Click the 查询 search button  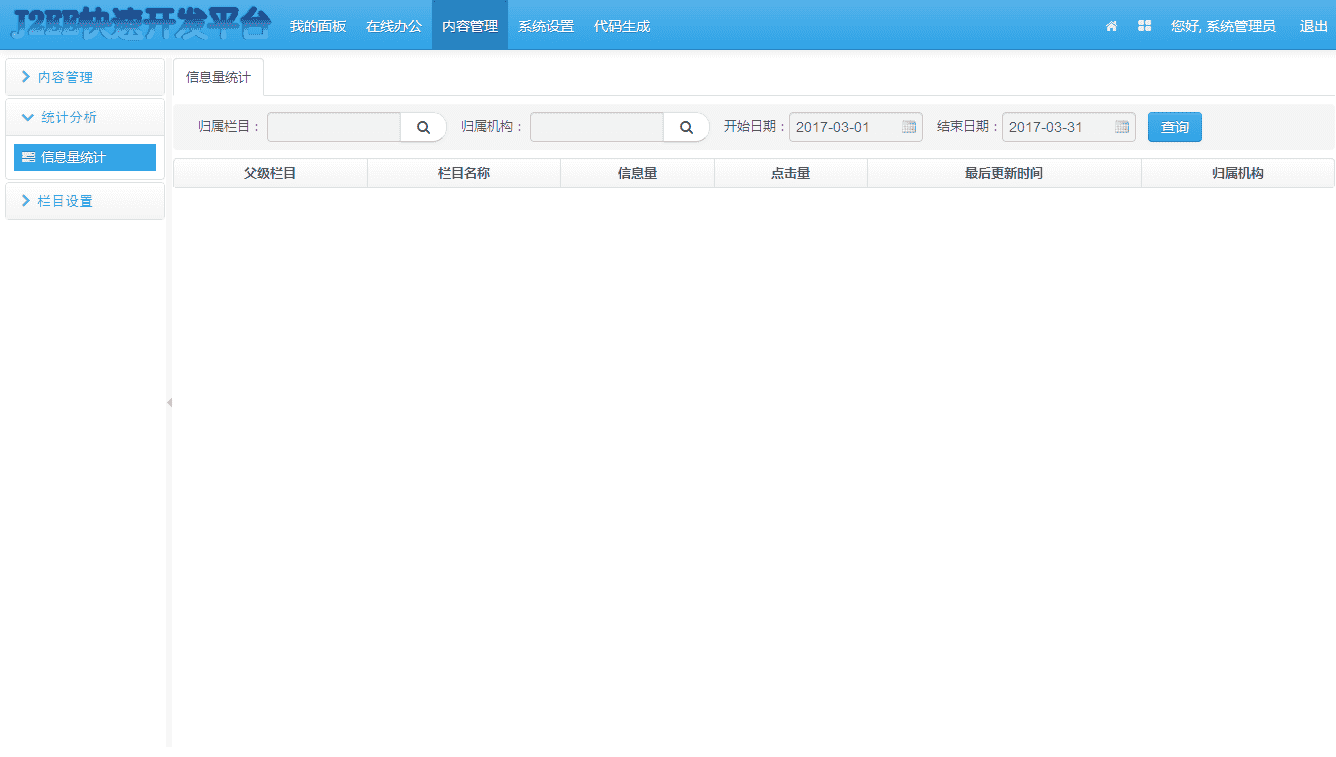pos(1174,126)
